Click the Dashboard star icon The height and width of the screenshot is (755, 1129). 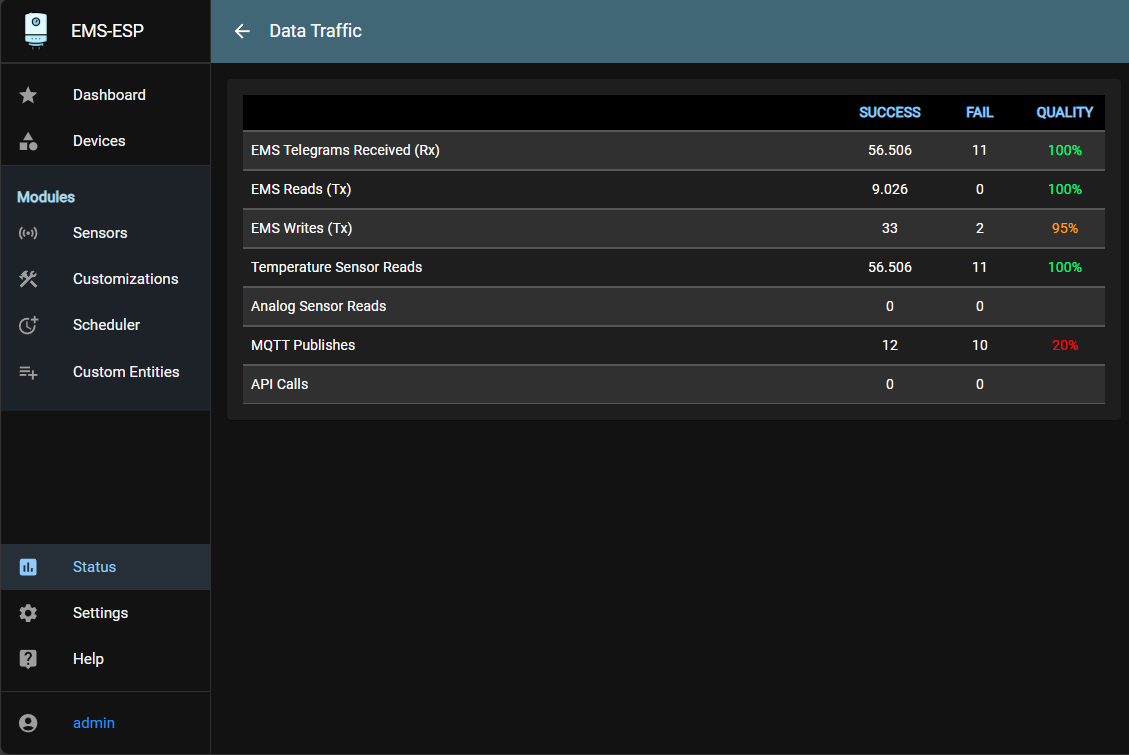coord(27,94)
